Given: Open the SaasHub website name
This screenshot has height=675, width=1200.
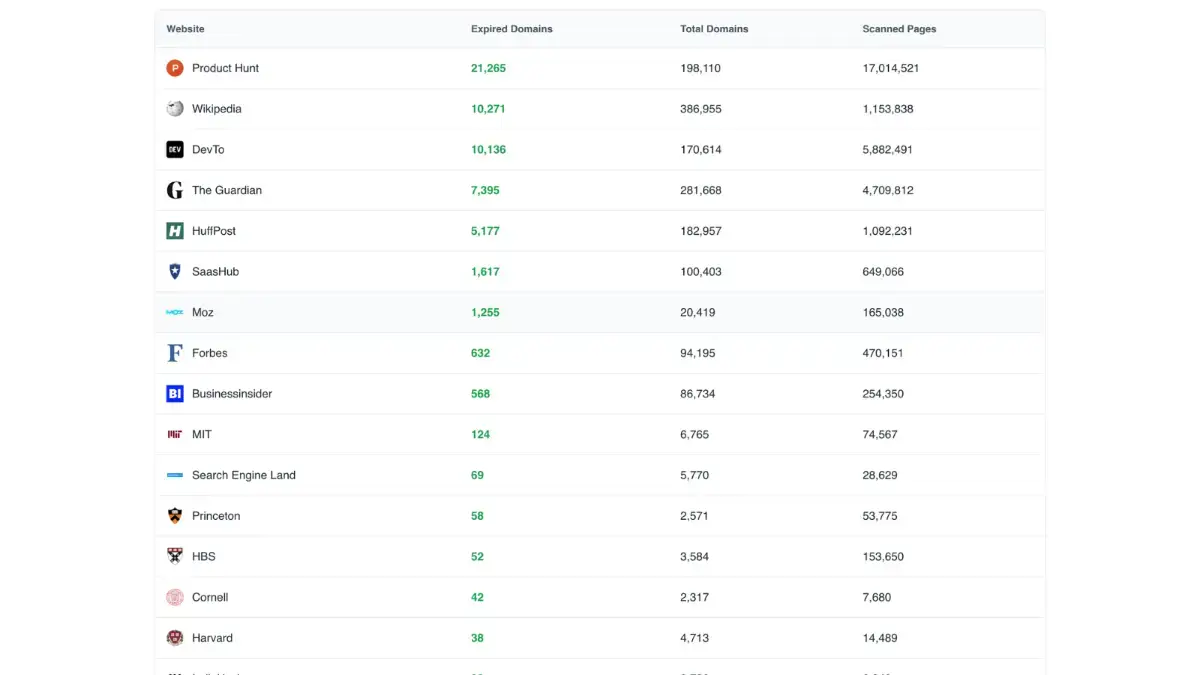Looking at the screenshot, I should [x=216, y=272].
